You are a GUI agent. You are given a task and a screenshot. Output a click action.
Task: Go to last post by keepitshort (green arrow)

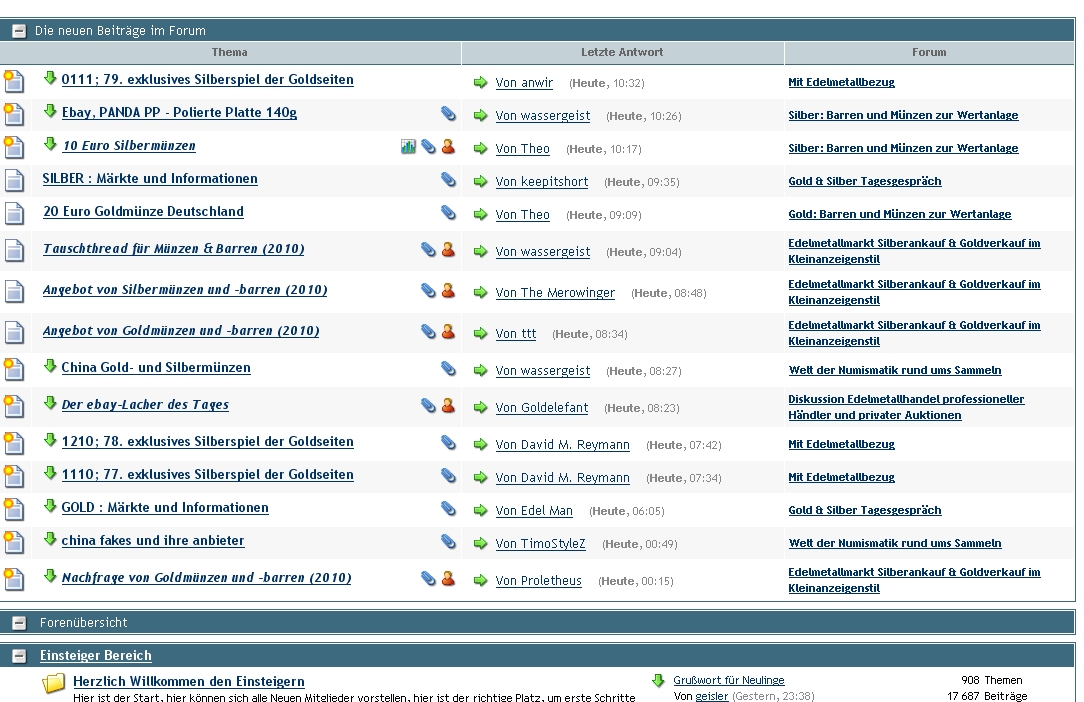pyautogui.click(x=480, y=182)
